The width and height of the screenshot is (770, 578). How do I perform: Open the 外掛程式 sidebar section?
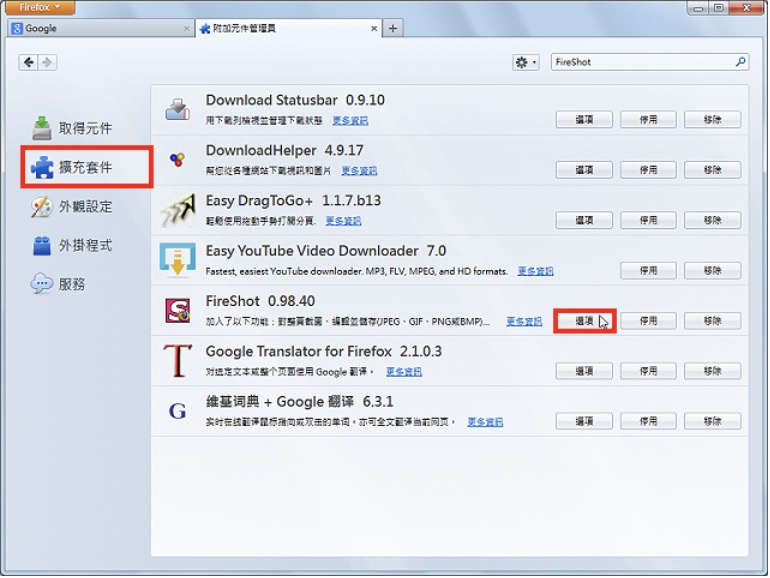[x=72, y=245]
